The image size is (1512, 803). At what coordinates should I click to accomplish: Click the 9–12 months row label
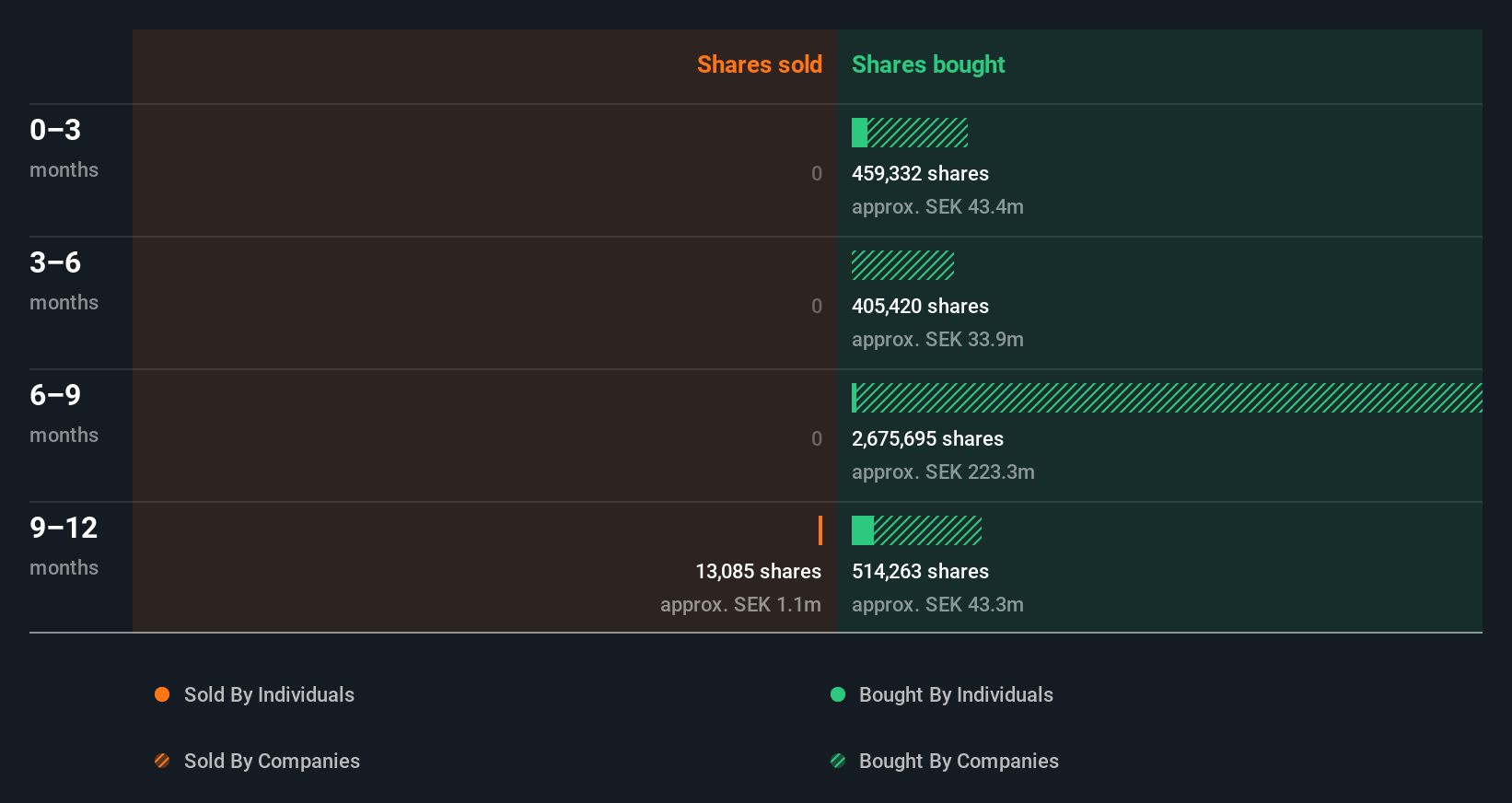pos(64,545)
